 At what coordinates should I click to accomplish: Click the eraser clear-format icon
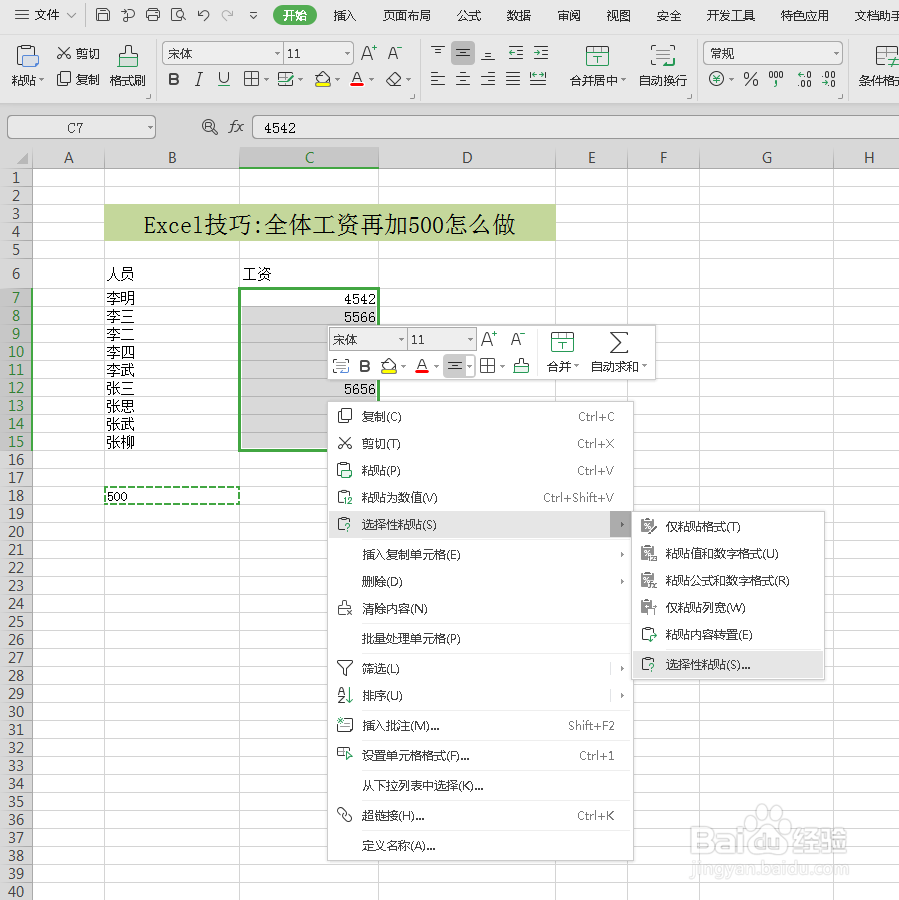coord(394,79)
